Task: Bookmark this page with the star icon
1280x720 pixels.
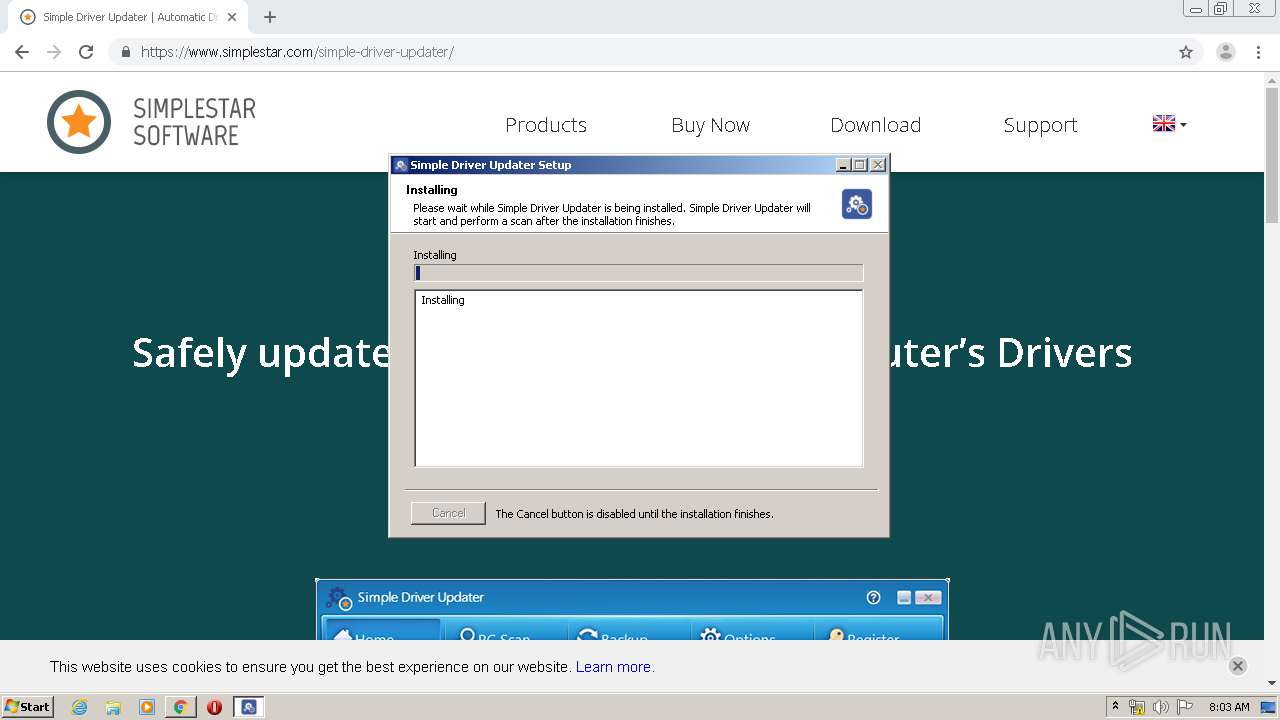Action: coord(1186,52)
